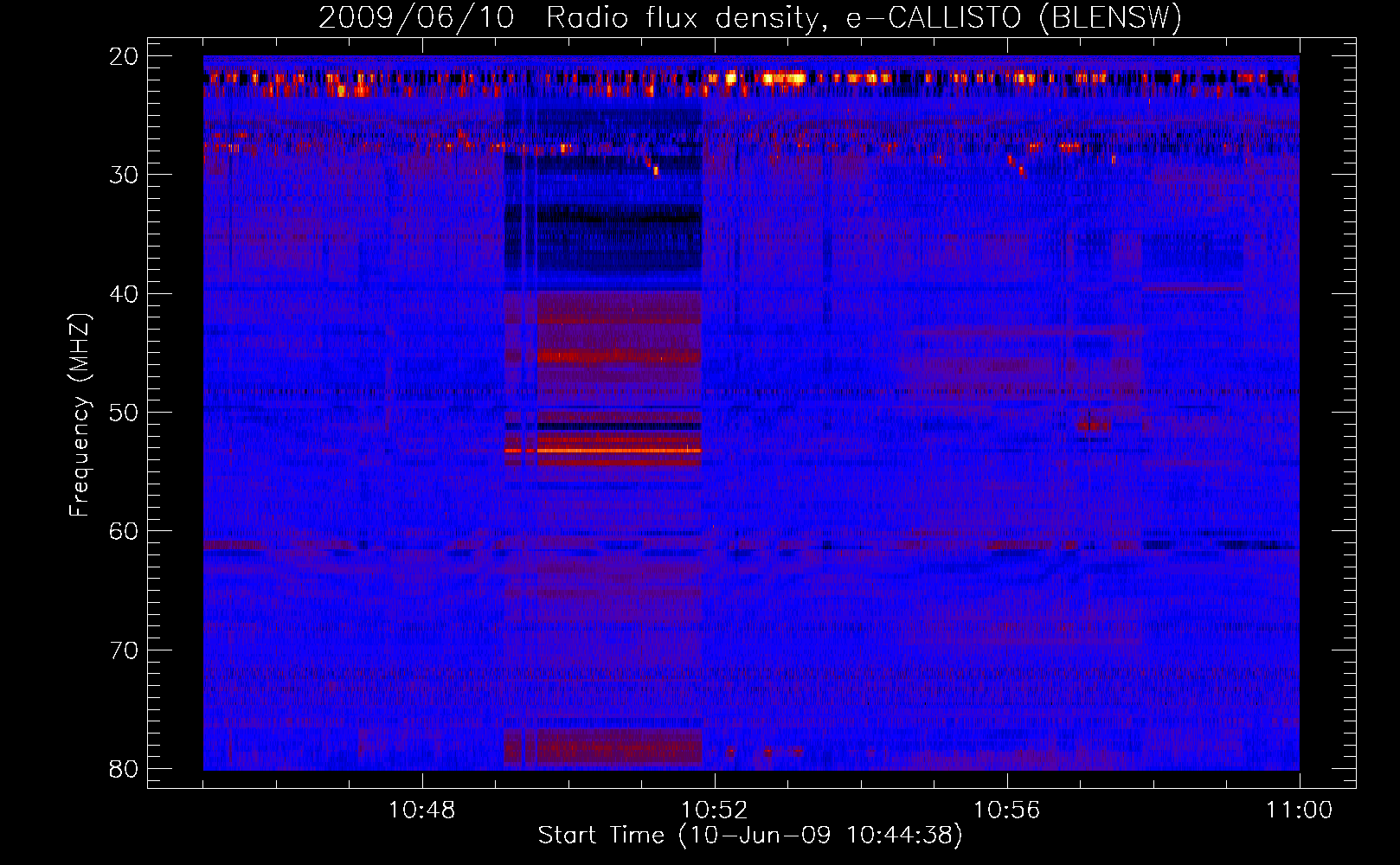Viewport: 1400px width, 865px height.
Task: Click the 'Start Time (10-Jun-09 10:44:38)' label
Action: click(749, 836)
